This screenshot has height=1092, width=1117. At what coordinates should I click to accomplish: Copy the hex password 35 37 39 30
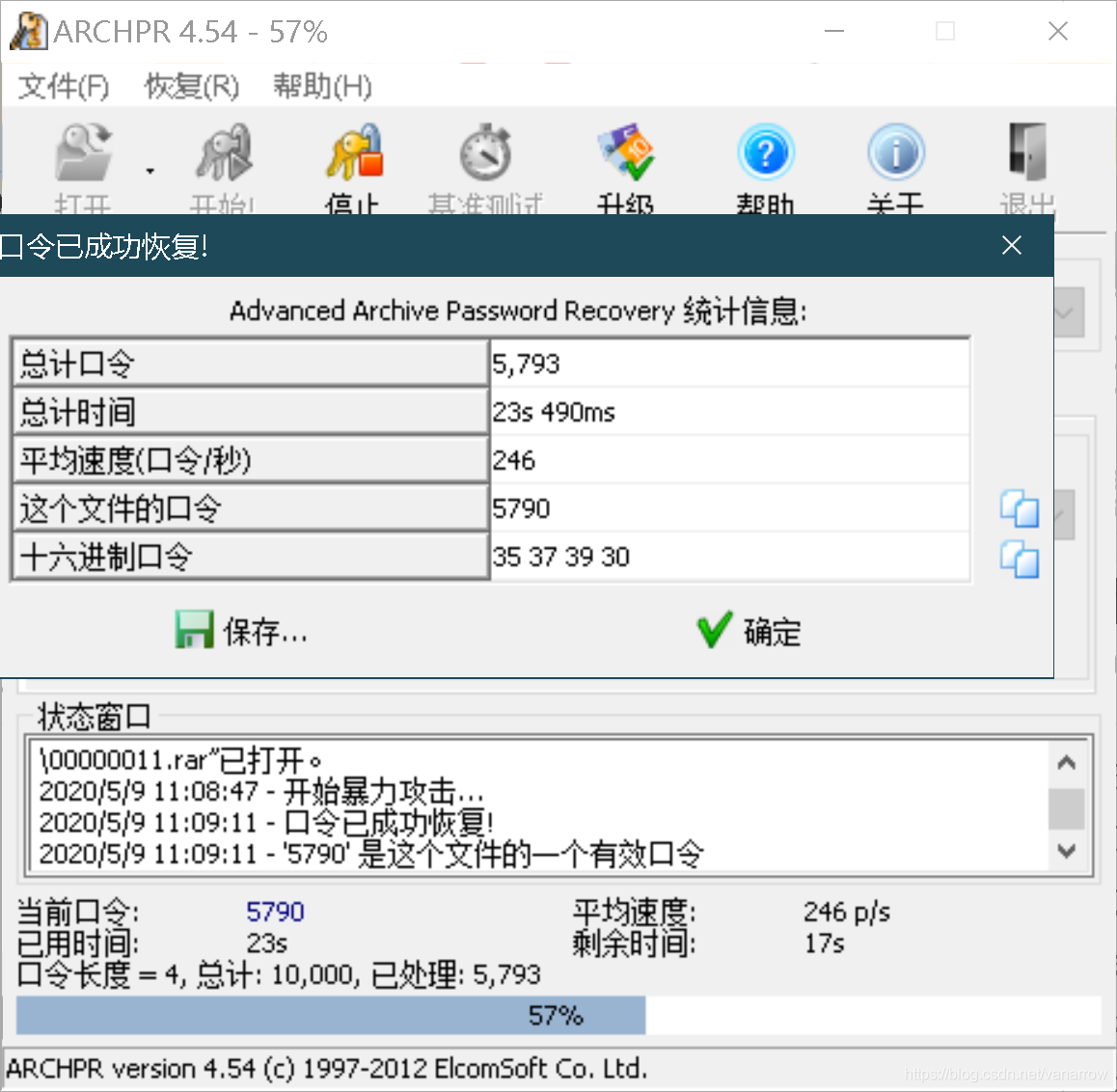click(x=1020, y=559)
